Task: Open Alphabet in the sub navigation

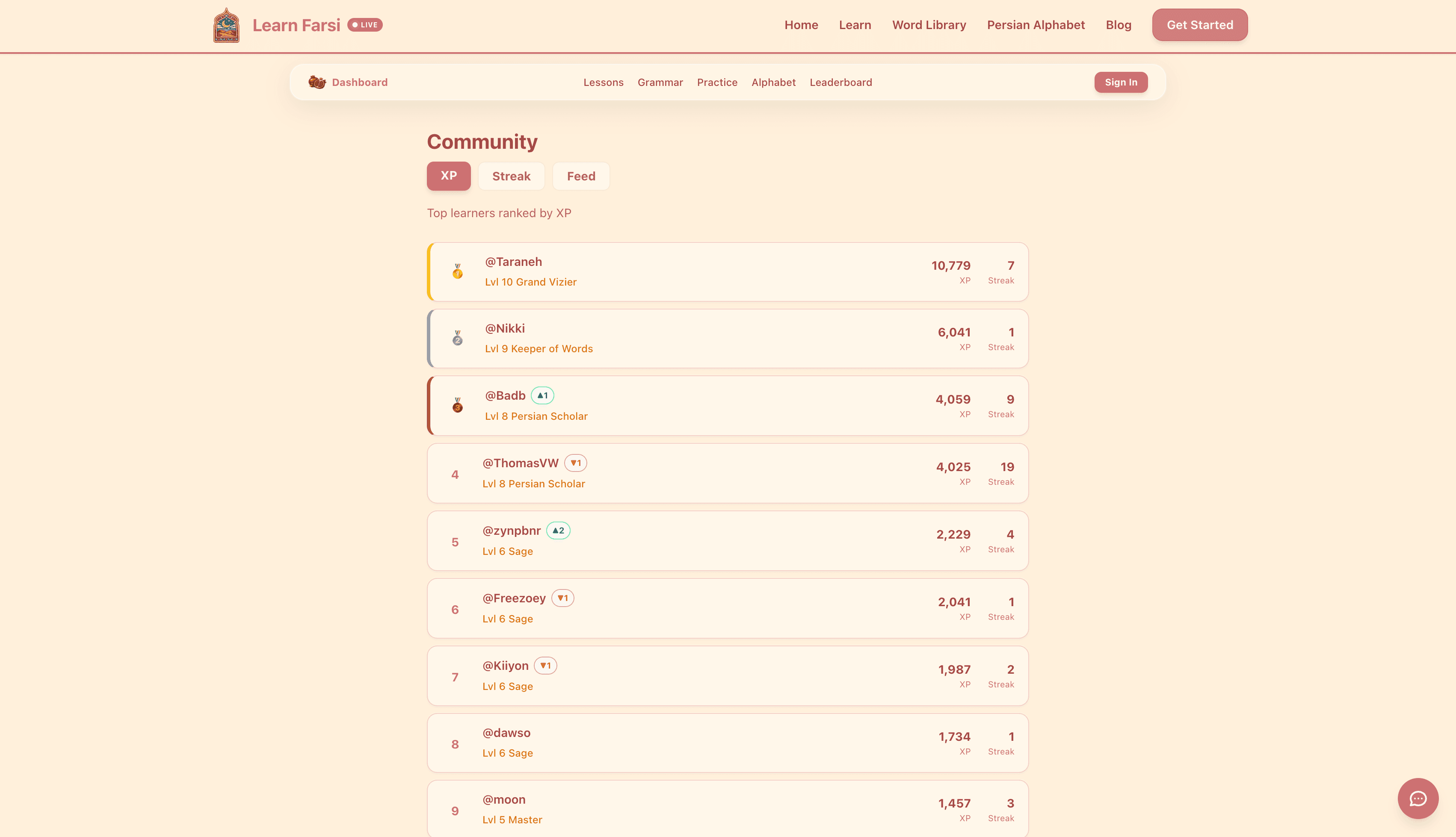Action: [x=773, y=82]
